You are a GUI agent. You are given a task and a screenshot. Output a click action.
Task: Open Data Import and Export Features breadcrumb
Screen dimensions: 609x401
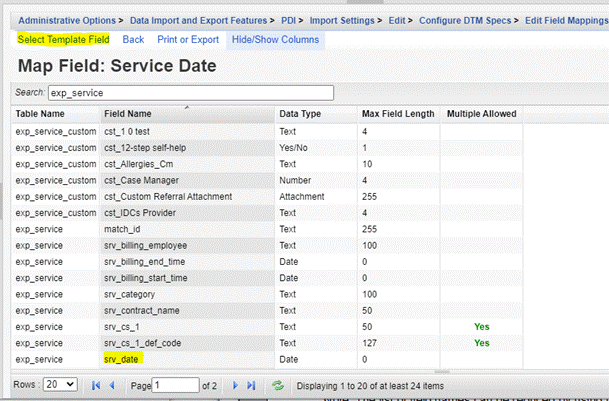pos(201,19)
